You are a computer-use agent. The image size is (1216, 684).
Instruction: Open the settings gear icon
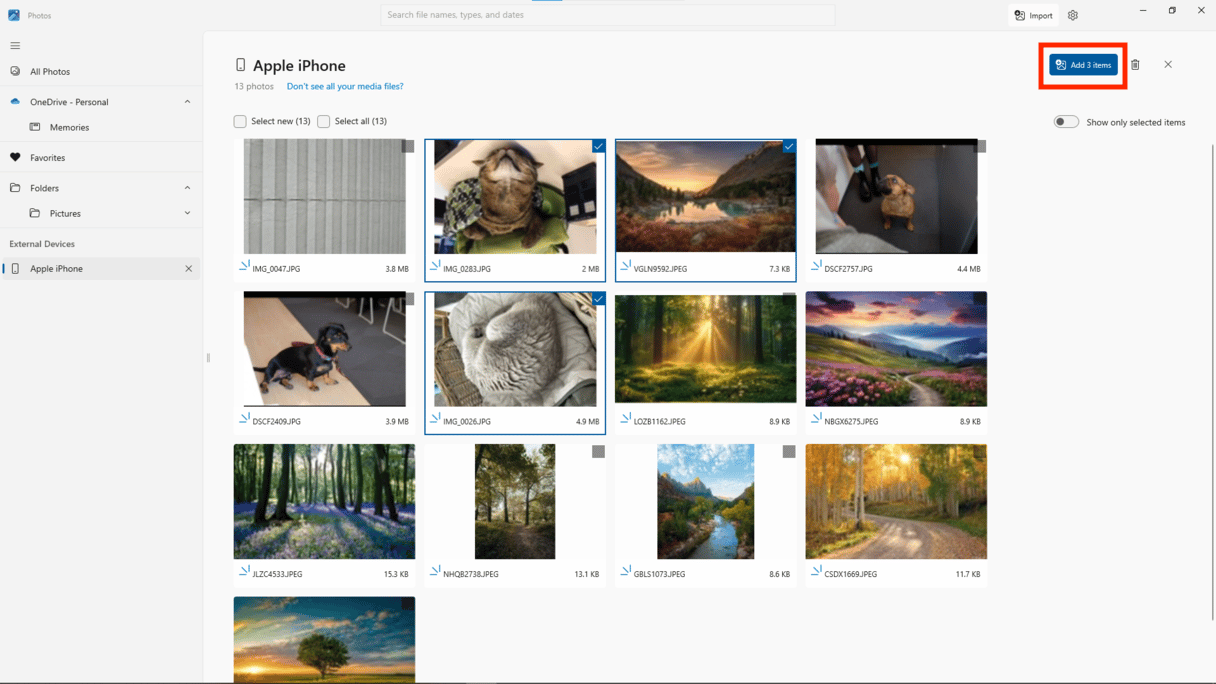[1073, 16]
